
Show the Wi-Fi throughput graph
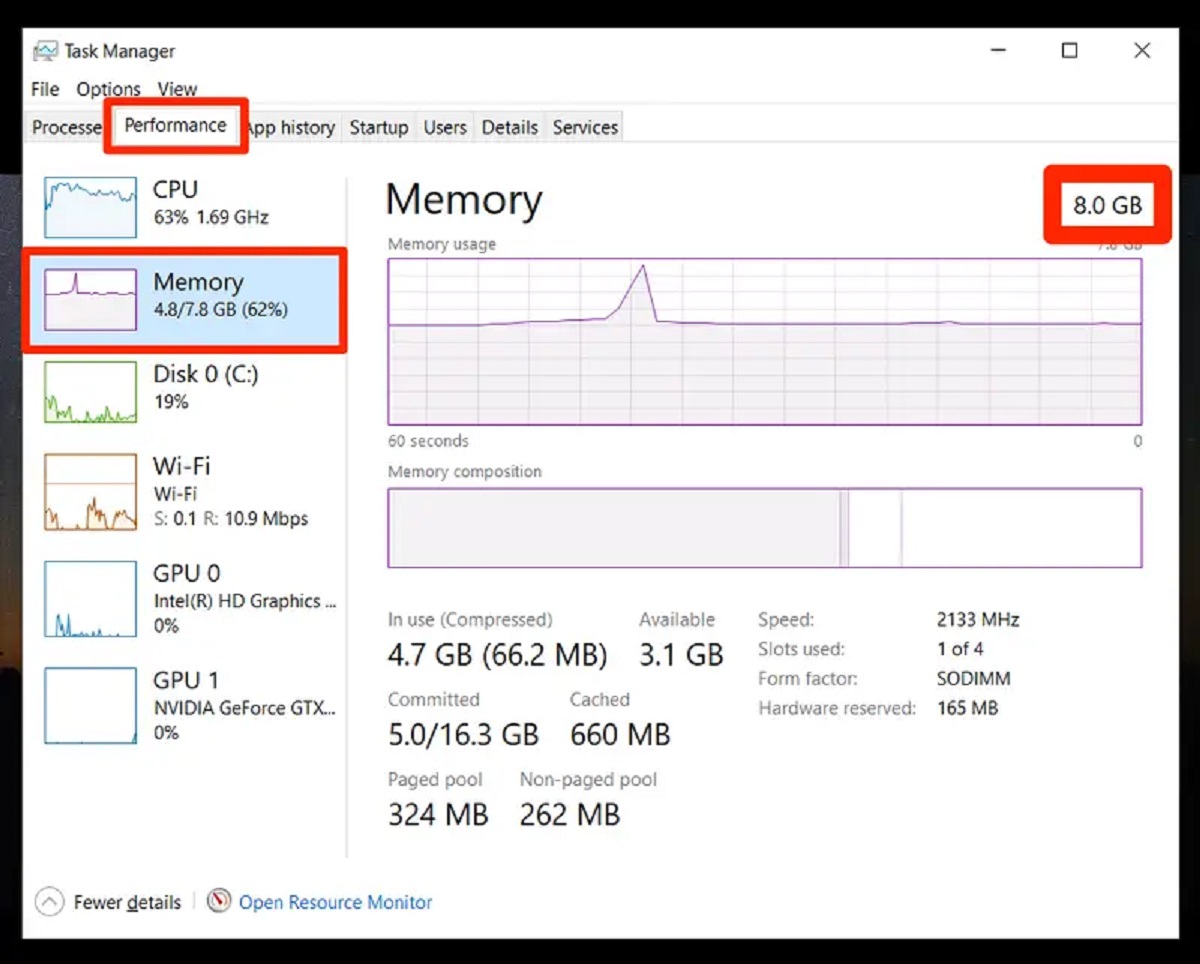click(90, 492)
